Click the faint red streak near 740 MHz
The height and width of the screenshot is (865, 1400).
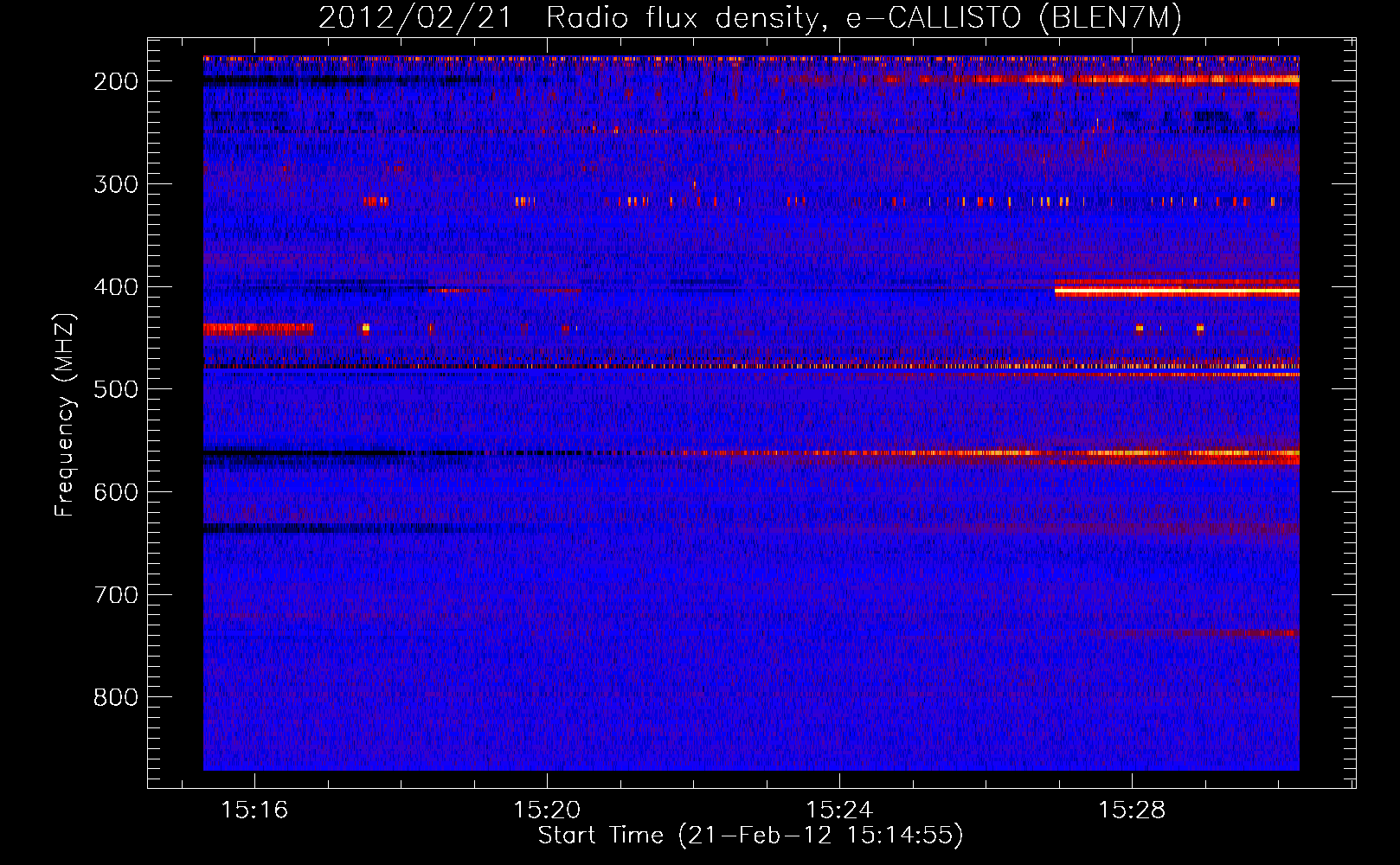[1190, 633]
